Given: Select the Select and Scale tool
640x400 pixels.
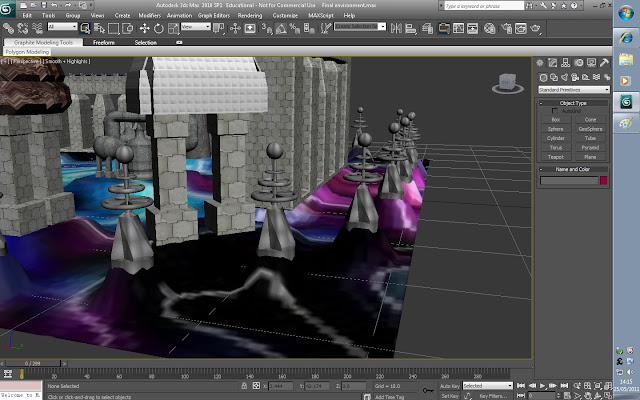Looking at the screenshot, I should point(173,28).
